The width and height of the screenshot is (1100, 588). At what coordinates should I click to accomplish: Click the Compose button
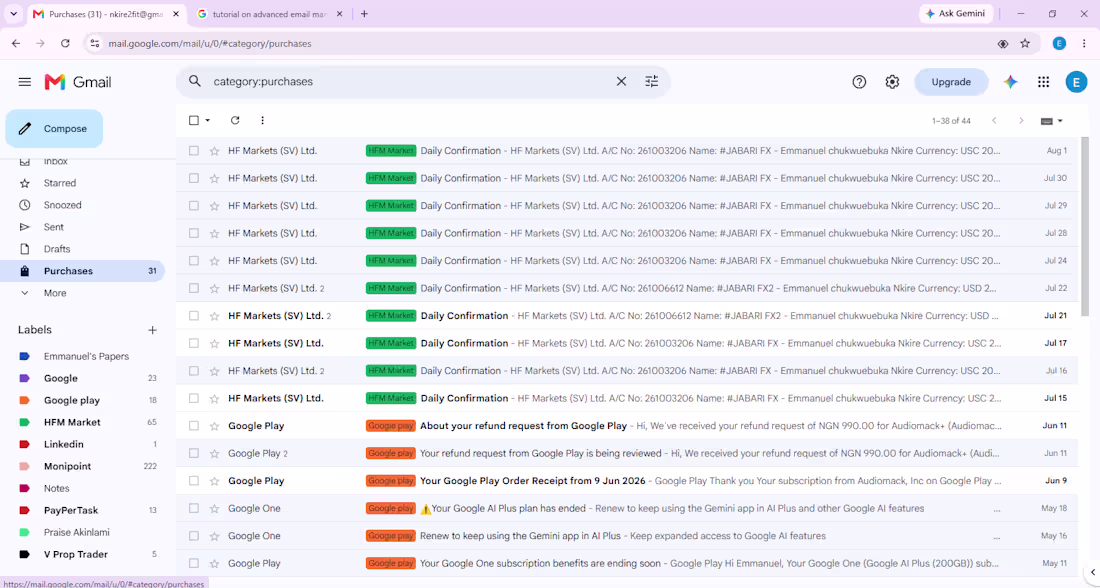pyautogui.click(x=54, y=129)
